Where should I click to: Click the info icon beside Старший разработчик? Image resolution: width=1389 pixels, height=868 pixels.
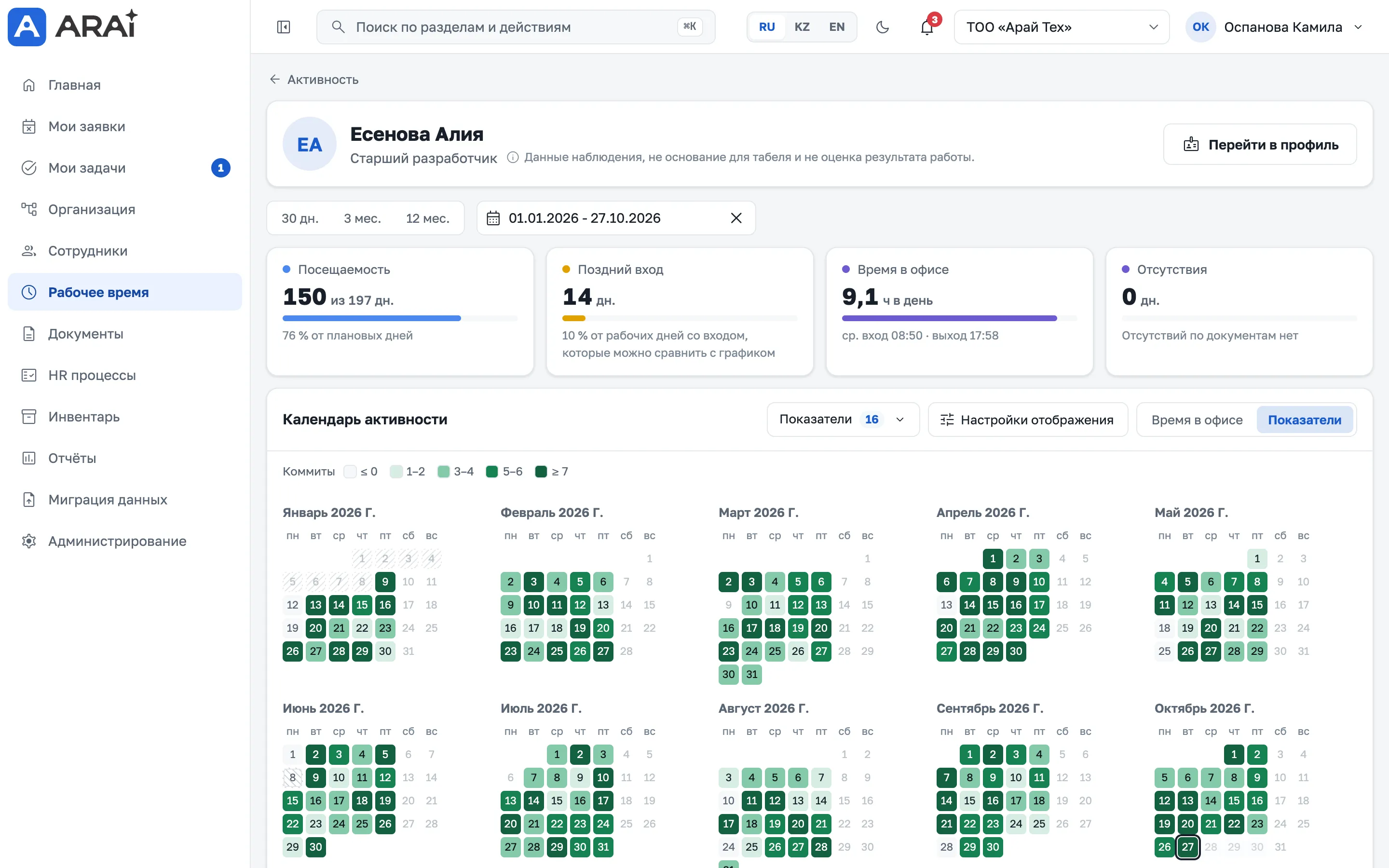pyautogui.click(x=513, y=157)
